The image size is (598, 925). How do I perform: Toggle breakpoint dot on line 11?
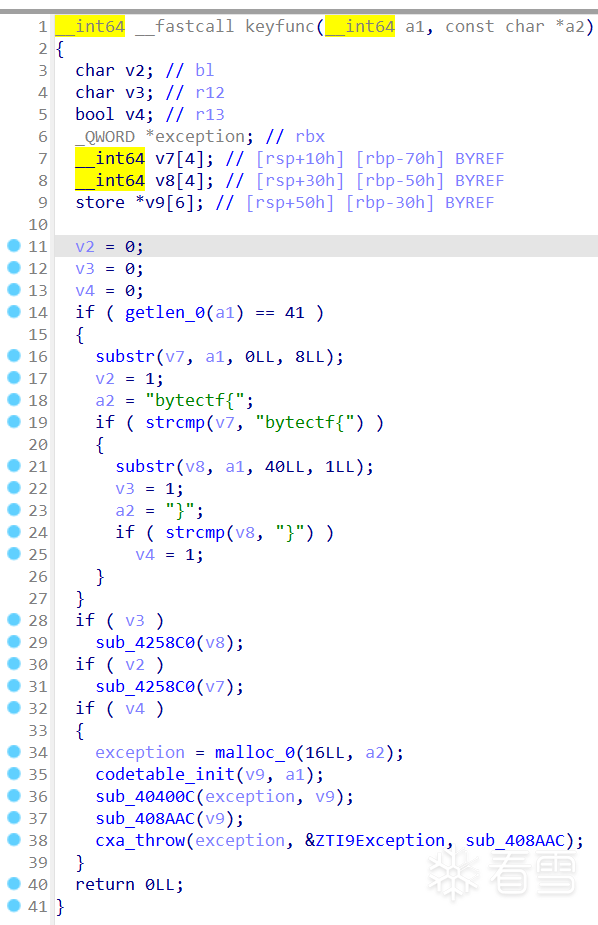click(14, 246)
